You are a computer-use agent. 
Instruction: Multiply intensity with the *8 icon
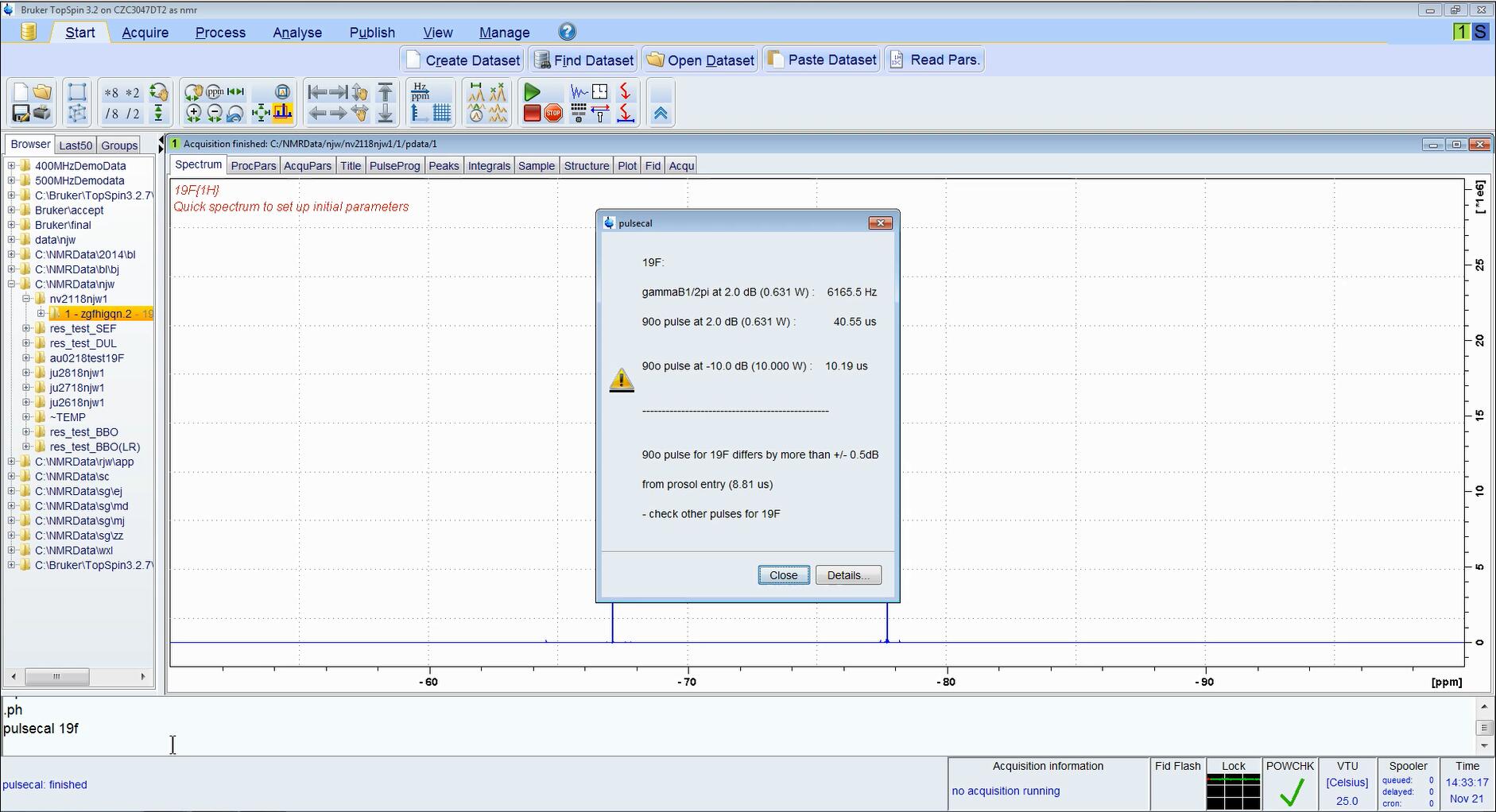(x=111, y=92)
